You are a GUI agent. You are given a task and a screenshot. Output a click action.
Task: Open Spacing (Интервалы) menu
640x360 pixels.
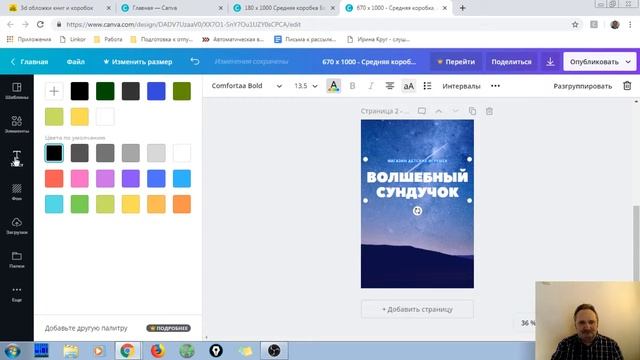click(x=461, y=86)
